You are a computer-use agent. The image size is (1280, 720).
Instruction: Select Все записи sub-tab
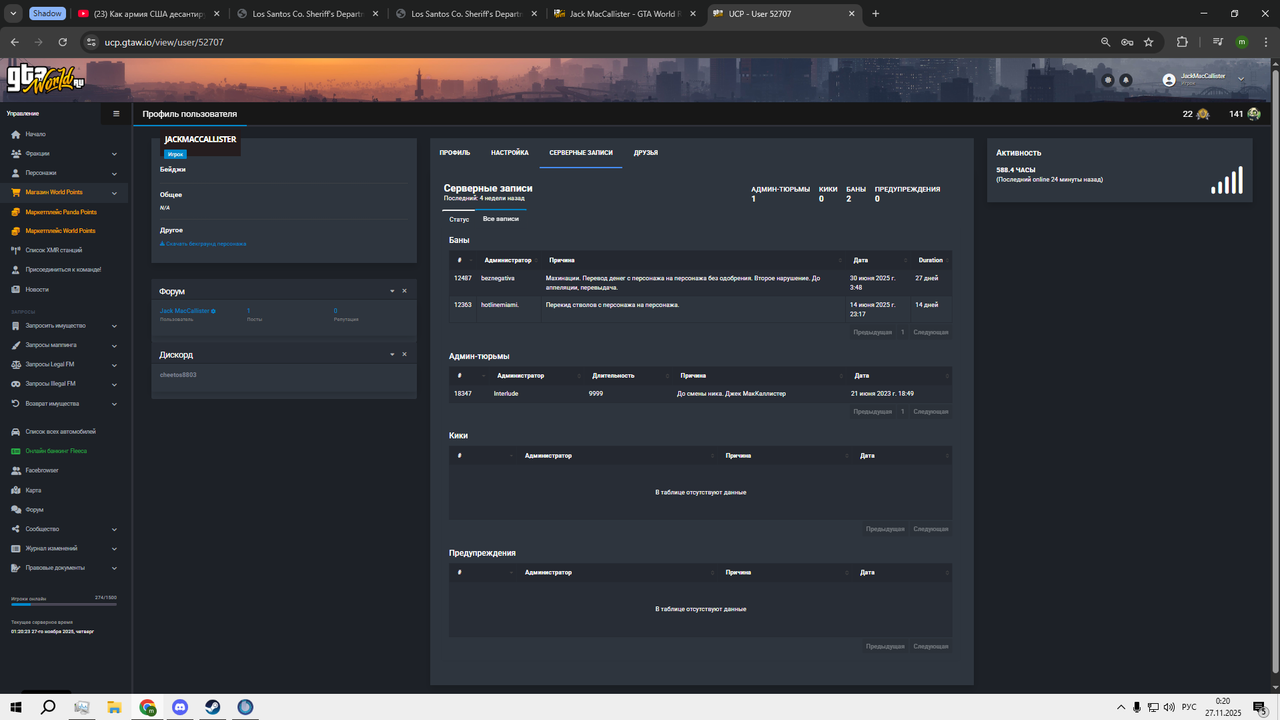click(501, 218)
